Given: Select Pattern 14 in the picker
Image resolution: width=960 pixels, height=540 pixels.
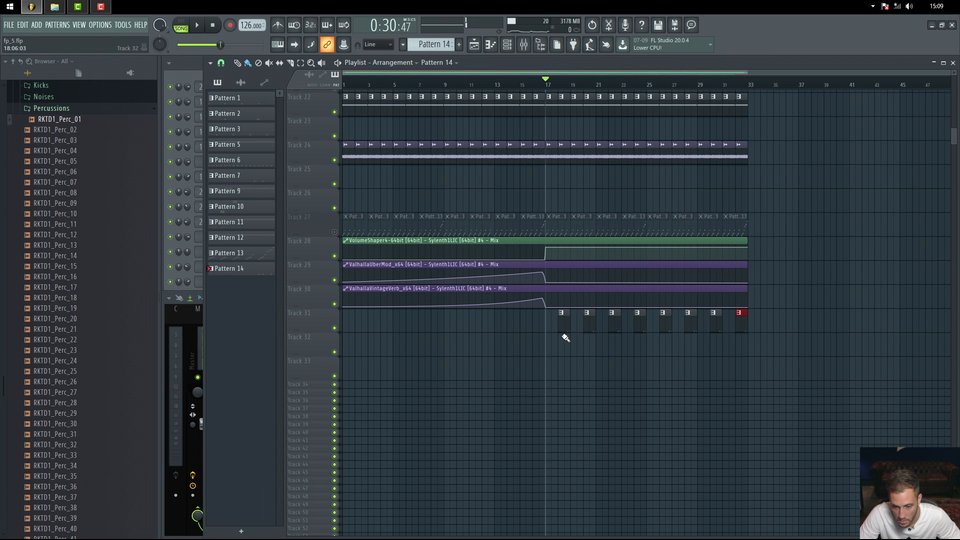Looking at the screenshot, I should [241, 268].
